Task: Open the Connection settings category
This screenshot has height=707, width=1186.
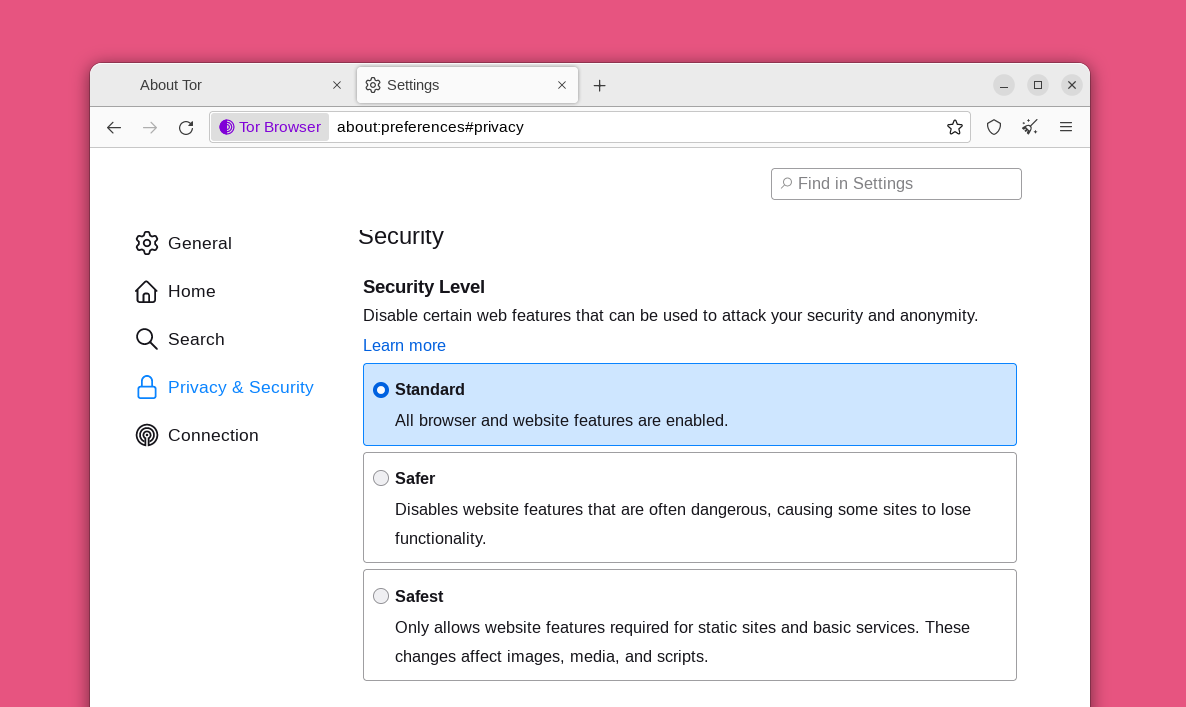Action: click(x=197, y=436)
